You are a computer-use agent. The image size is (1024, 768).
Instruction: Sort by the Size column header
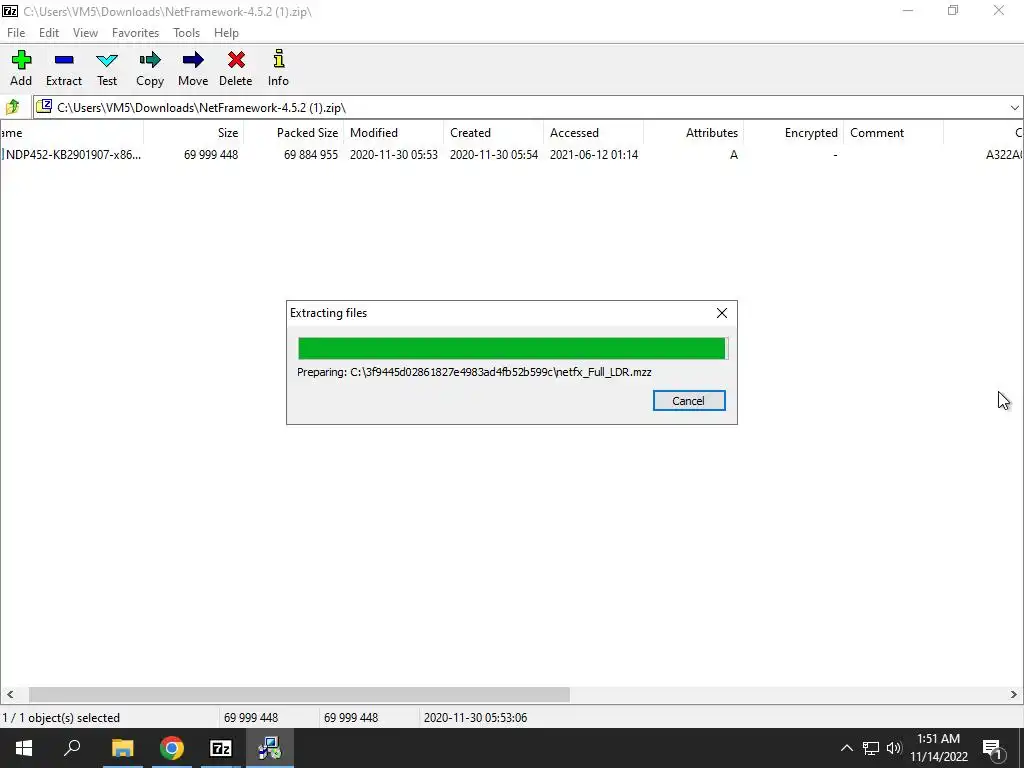(194, 133)
